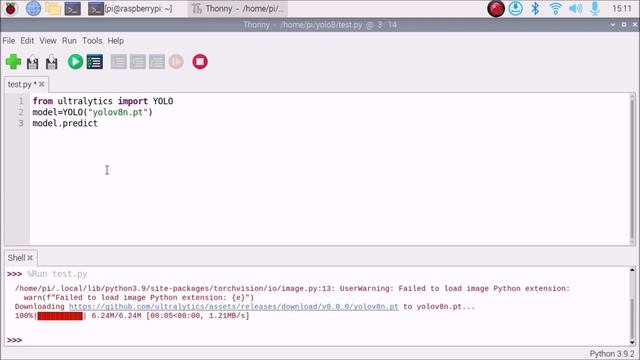Start debugging the current script
Screen dimensions: 640x360
point(95,62)
